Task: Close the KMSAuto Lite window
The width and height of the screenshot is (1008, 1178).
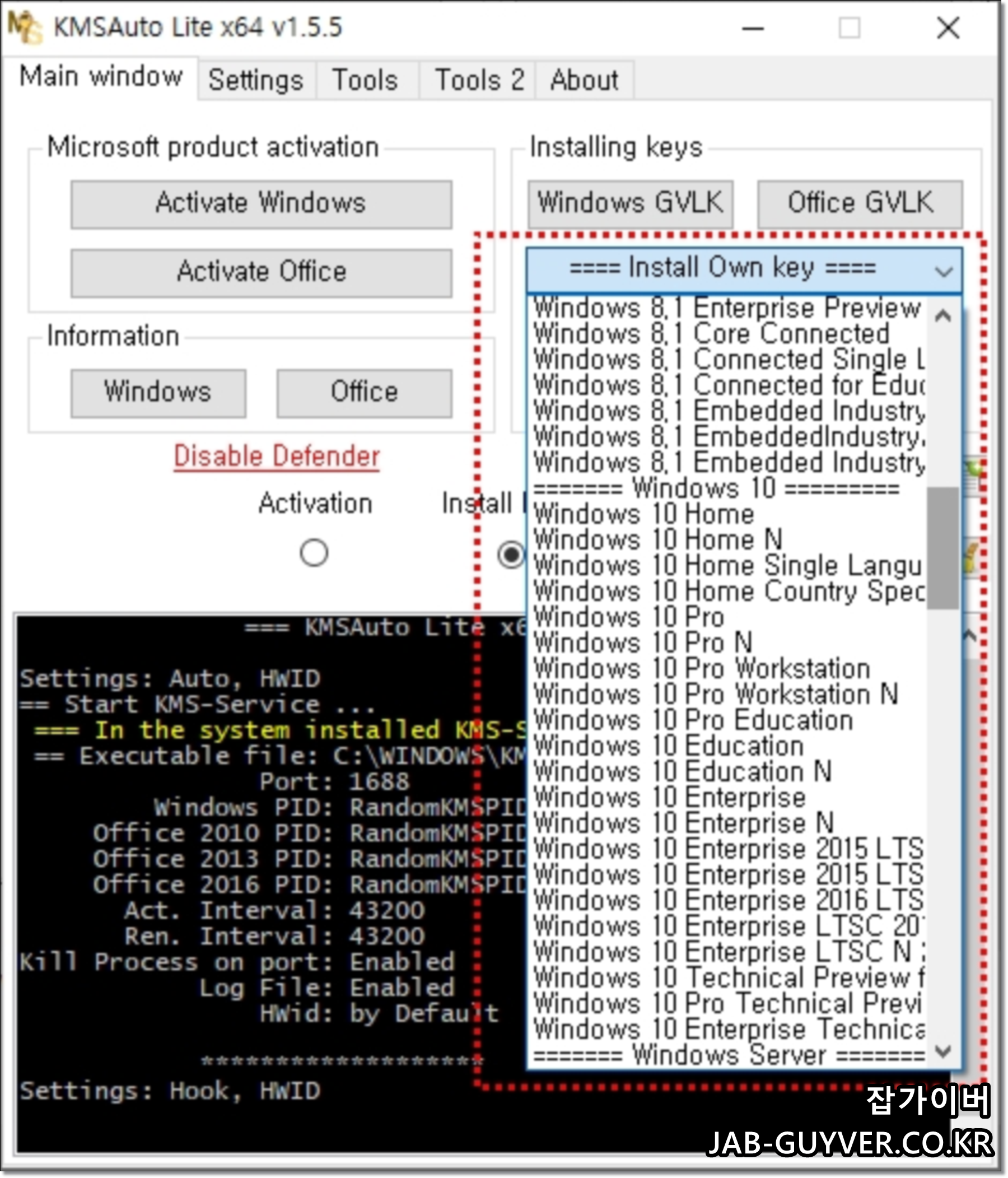Action: pos(948,28)
